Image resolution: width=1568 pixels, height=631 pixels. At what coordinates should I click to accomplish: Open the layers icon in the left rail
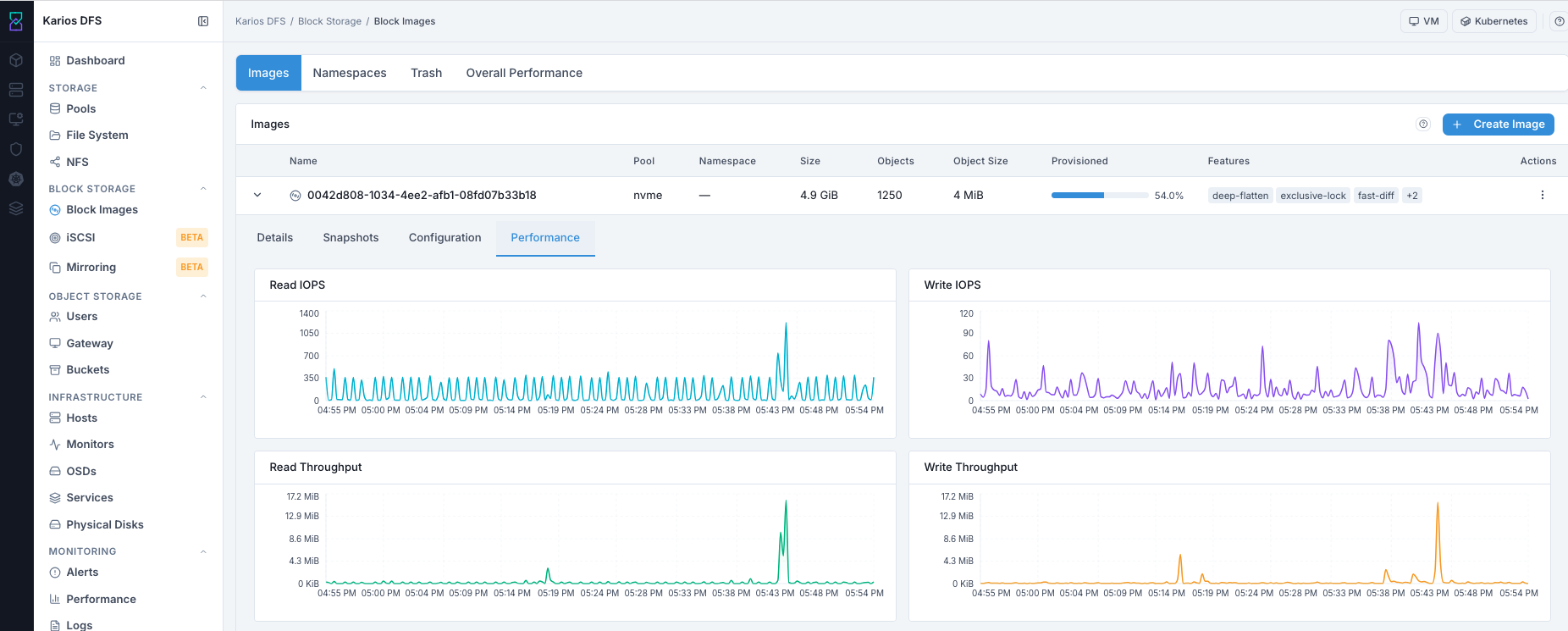(16, 208)
